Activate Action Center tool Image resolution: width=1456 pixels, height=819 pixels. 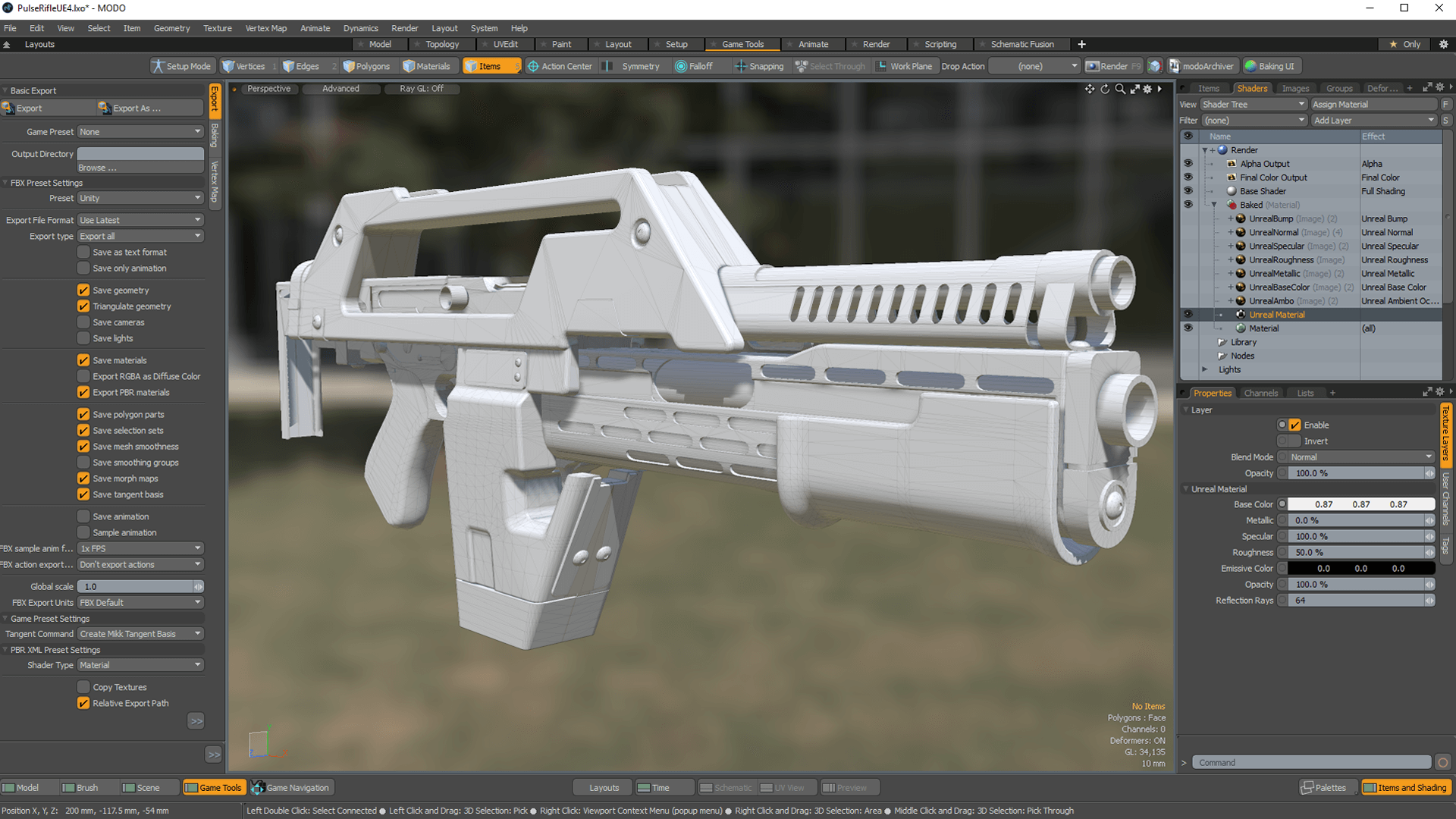tap(560, 66)
